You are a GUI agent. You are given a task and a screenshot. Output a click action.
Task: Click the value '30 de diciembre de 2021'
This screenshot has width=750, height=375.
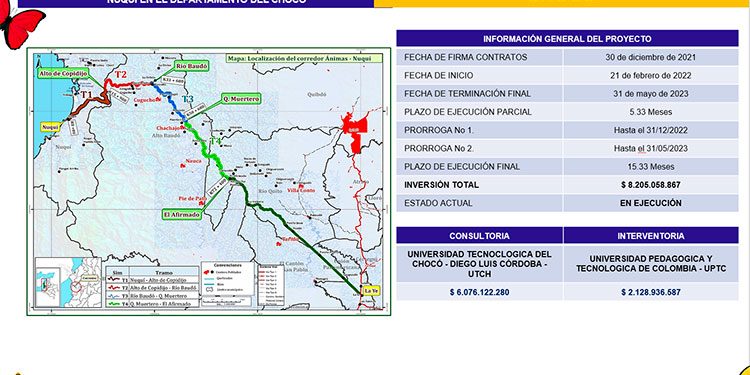[x=651, y=57]
